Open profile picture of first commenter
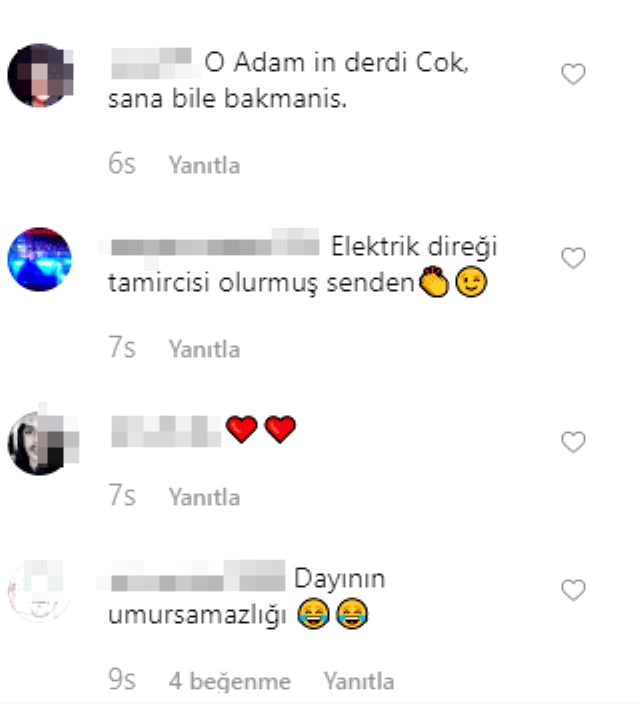The height and width of the screenshot is (704, 640). 40,75
